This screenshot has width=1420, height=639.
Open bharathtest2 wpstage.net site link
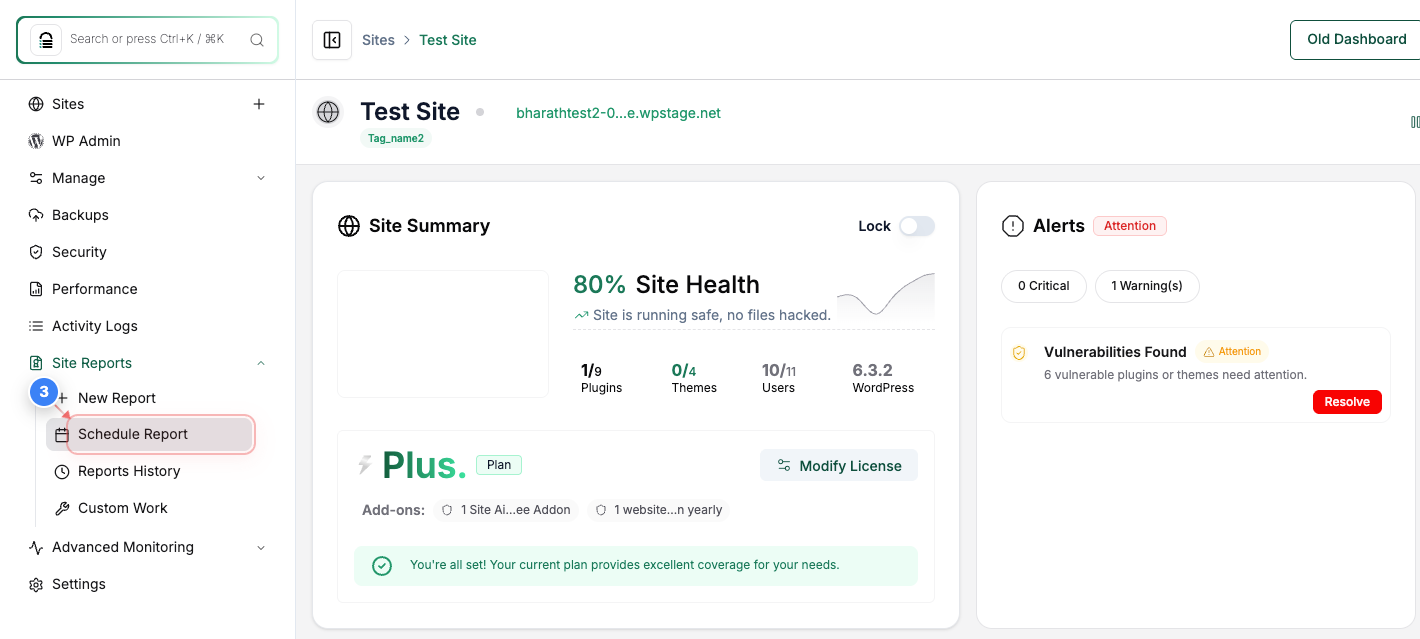point(618,113)
